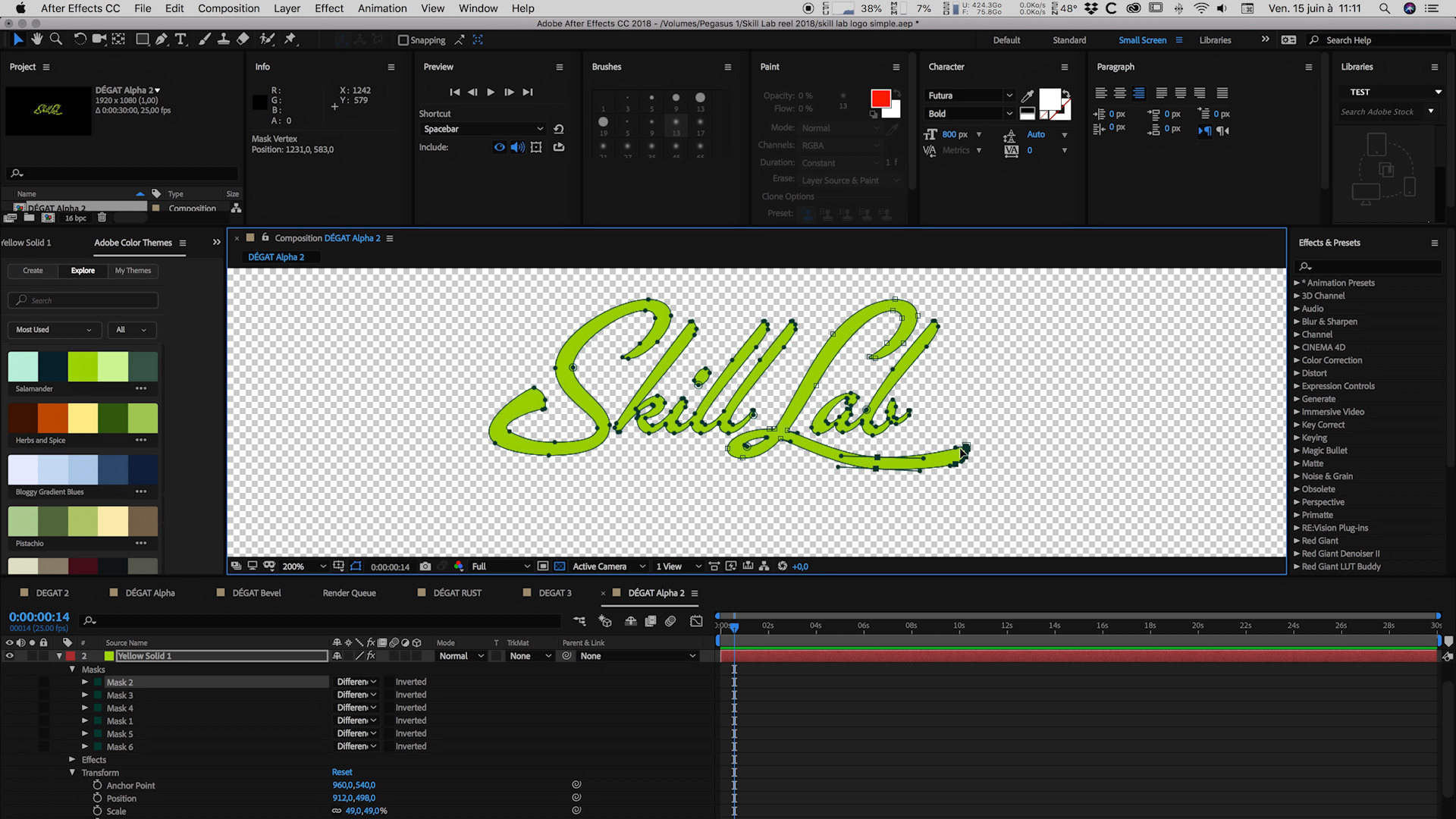Open the Active Camera dropdown

(x=609, y=566)
